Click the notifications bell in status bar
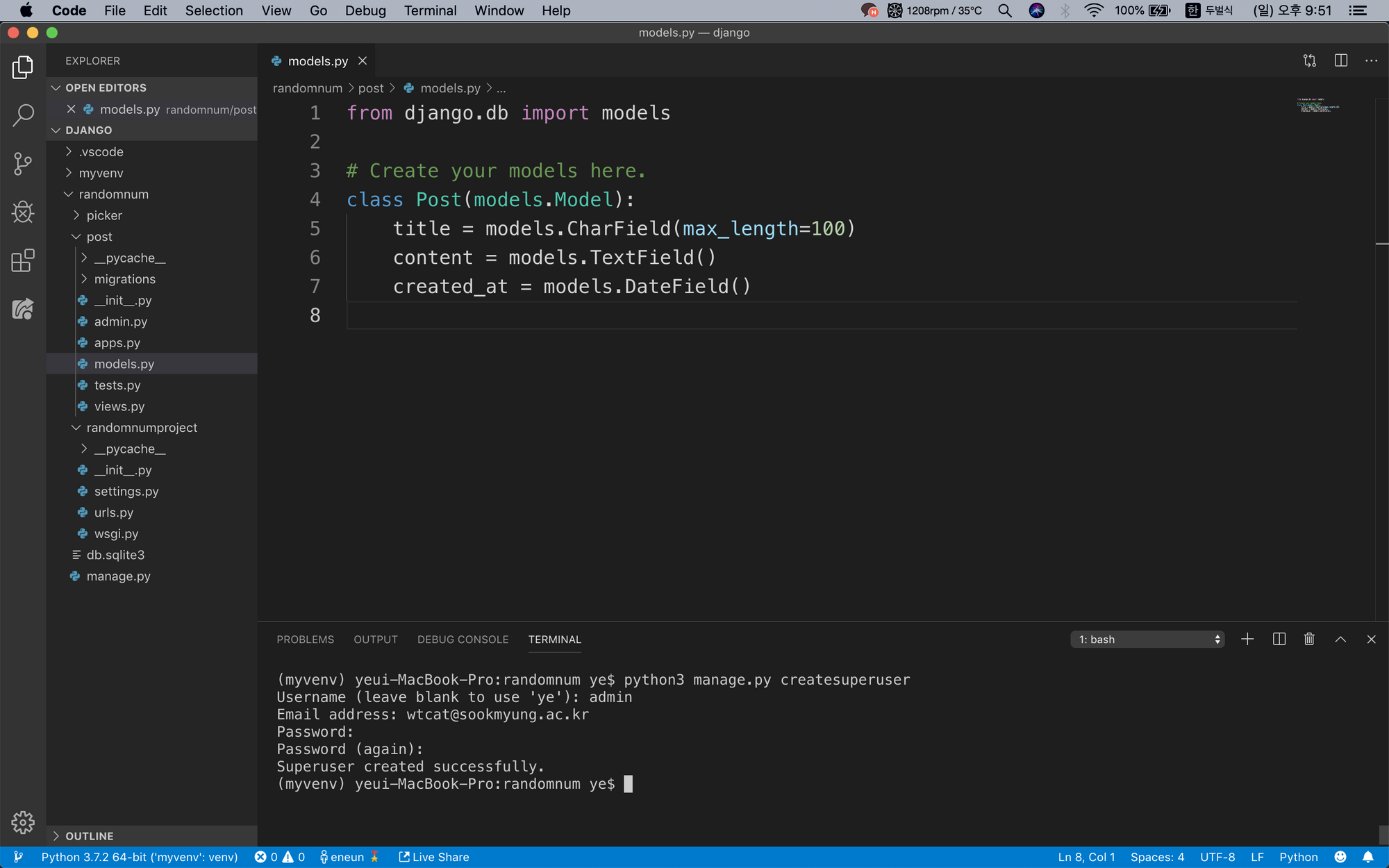This screenshot has height=868, width=1389. [x=1367, y=857]
